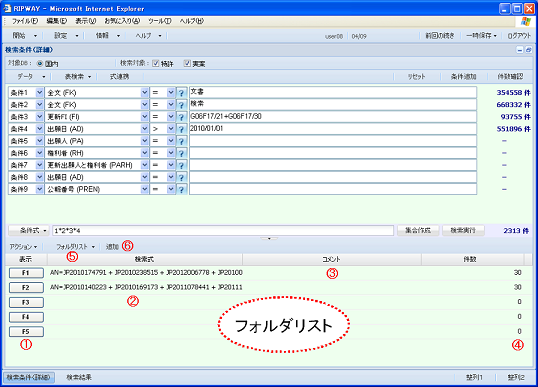The image size is (538, 387).
Task: Open the 条件式 dropdown button
Action: point(29,231)
